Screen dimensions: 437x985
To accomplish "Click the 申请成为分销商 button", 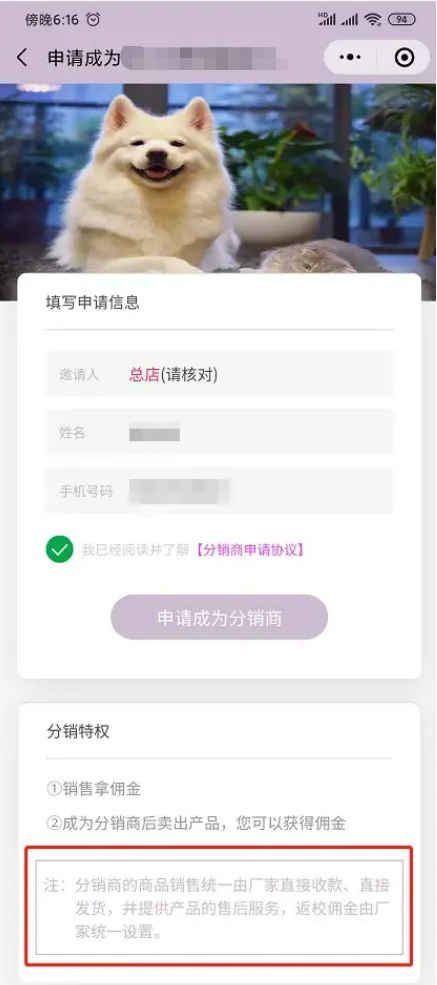I will [219, 618].
